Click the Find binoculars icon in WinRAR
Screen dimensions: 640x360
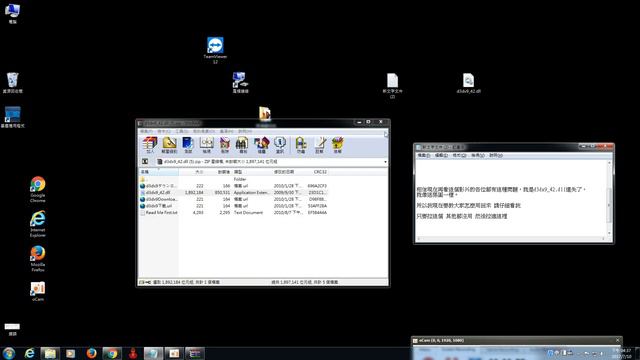pyautogui.click(x=243, y=145)
